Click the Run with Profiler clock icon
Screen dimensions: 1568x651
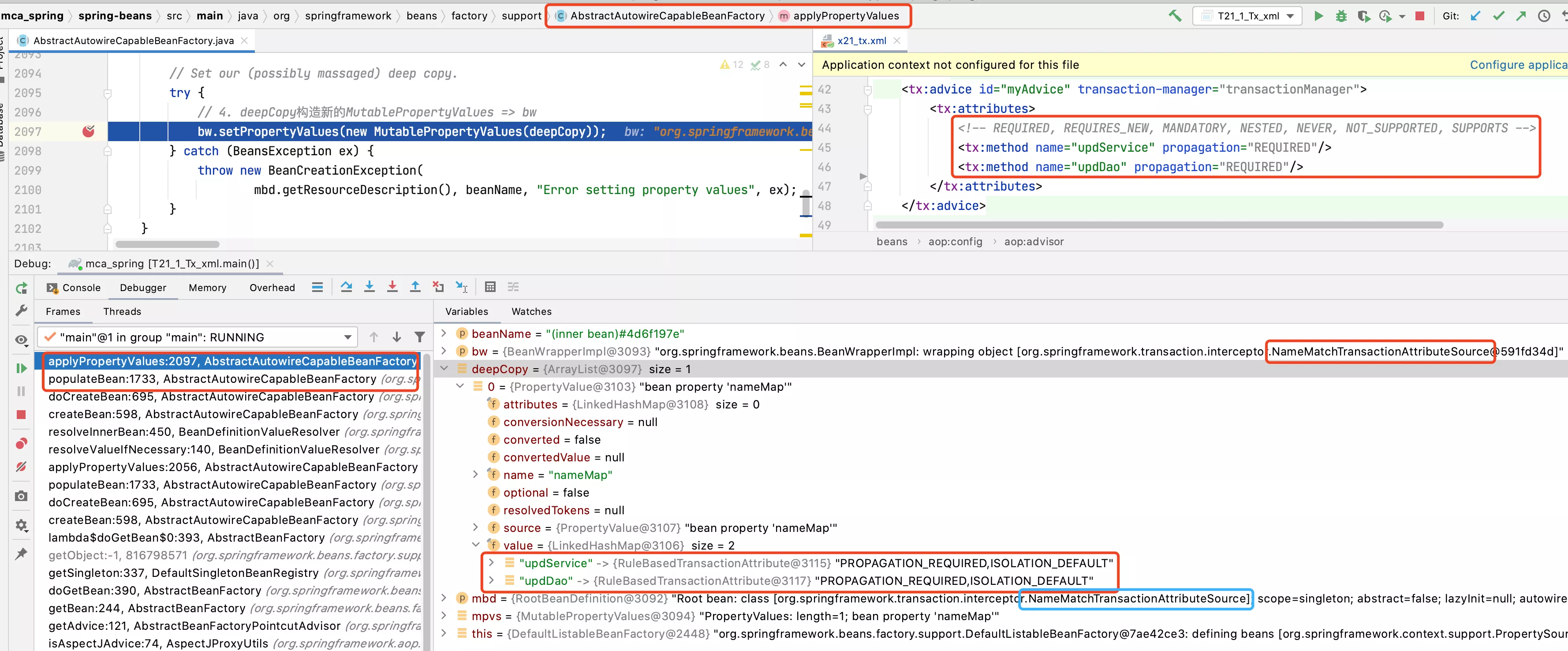pyautogui.click(x=1385, y=16)
